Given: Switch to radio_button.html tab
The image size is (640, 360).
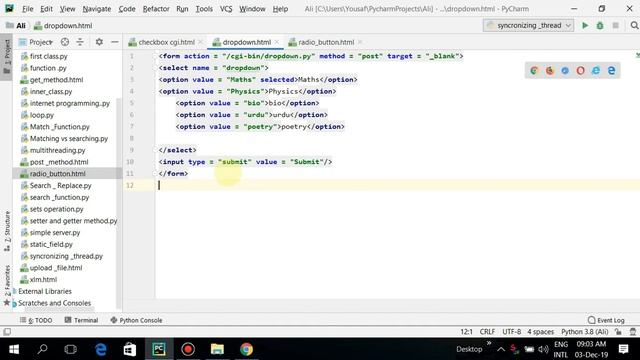Looking at the screenshot, I should pos(326,42).
